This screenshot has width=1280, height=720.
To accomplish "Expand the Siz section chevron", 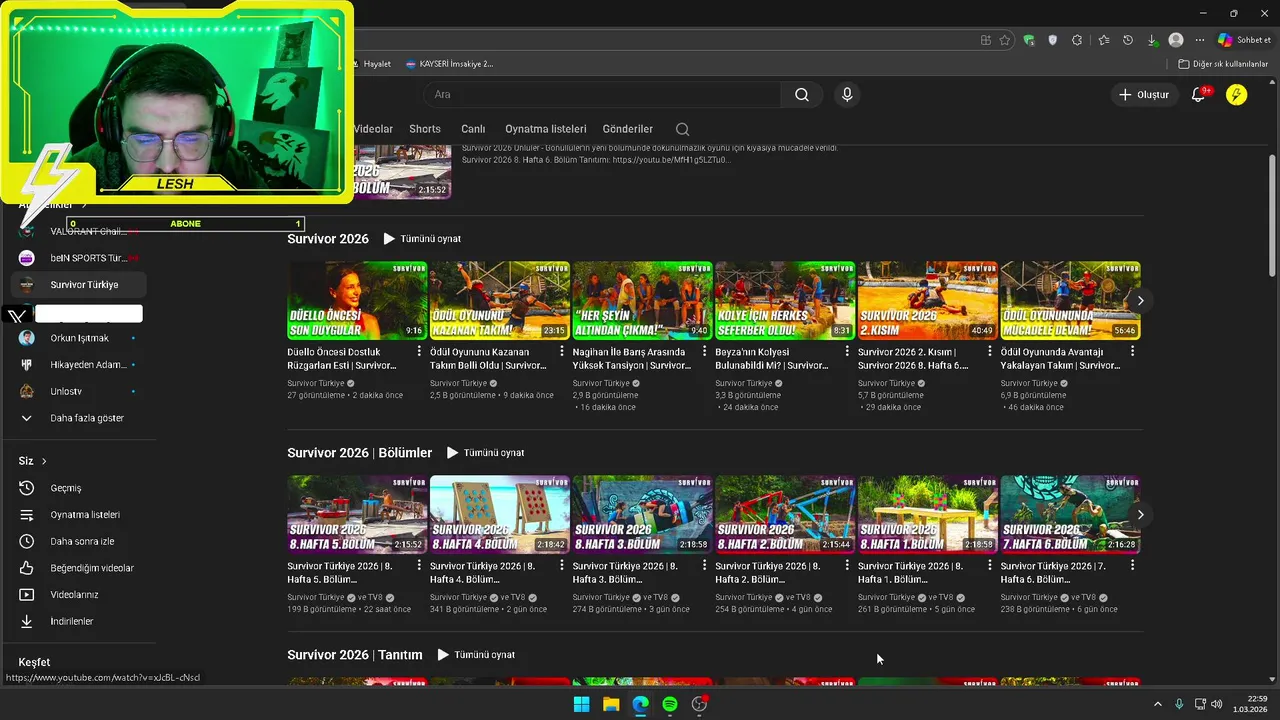I will (44, 461).
